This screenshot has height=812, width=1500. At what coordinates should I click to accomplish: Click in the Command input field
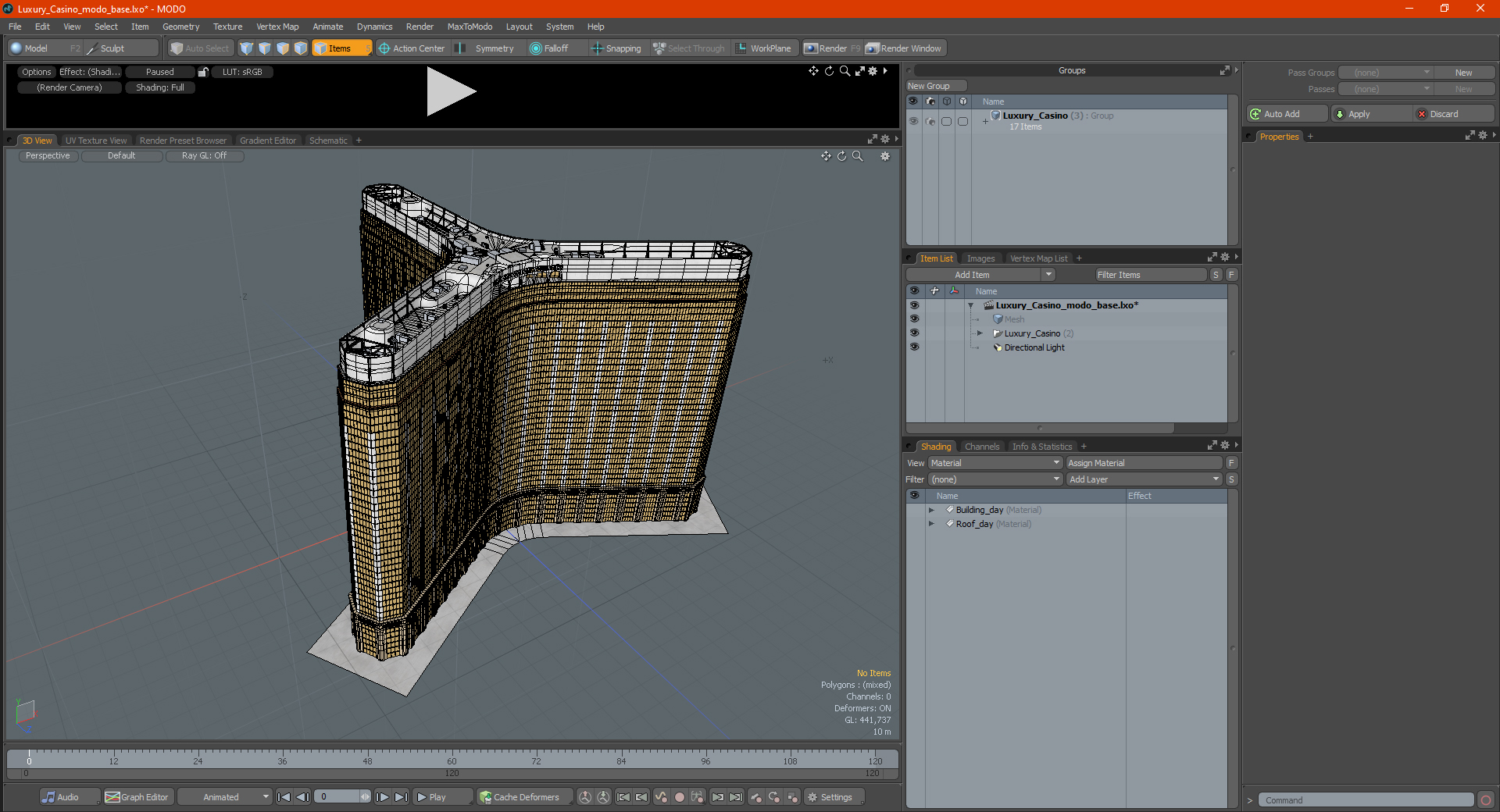pos(1365,800)
